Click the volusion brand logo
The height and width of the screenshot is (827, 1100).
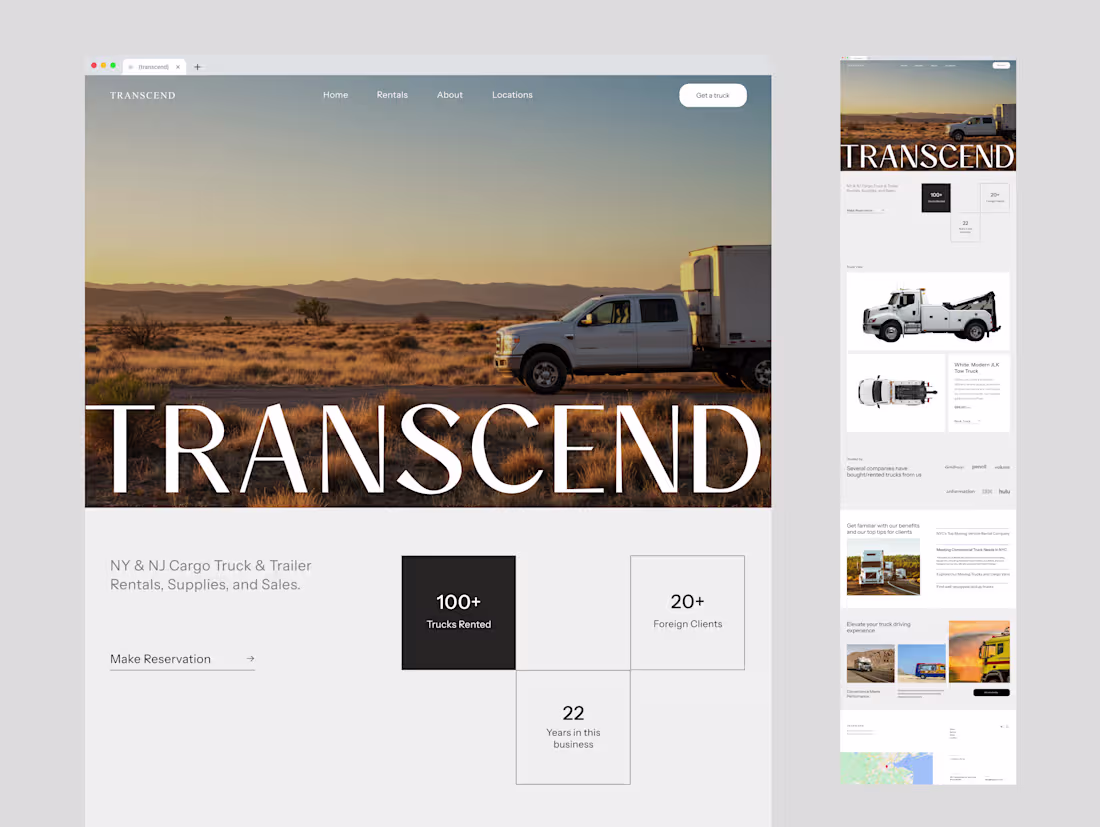1002,467
